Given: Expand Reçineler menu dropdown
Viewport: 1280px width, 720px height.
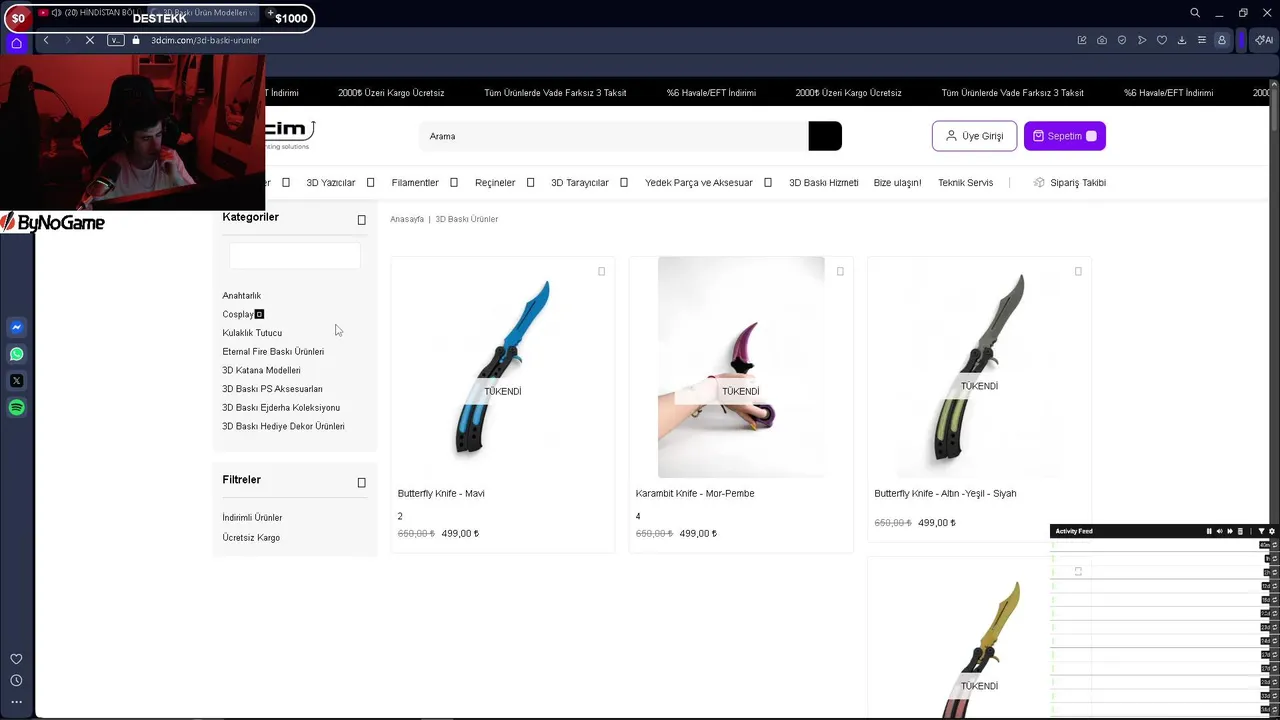Looking at the screenshot, I should (530, 183).
